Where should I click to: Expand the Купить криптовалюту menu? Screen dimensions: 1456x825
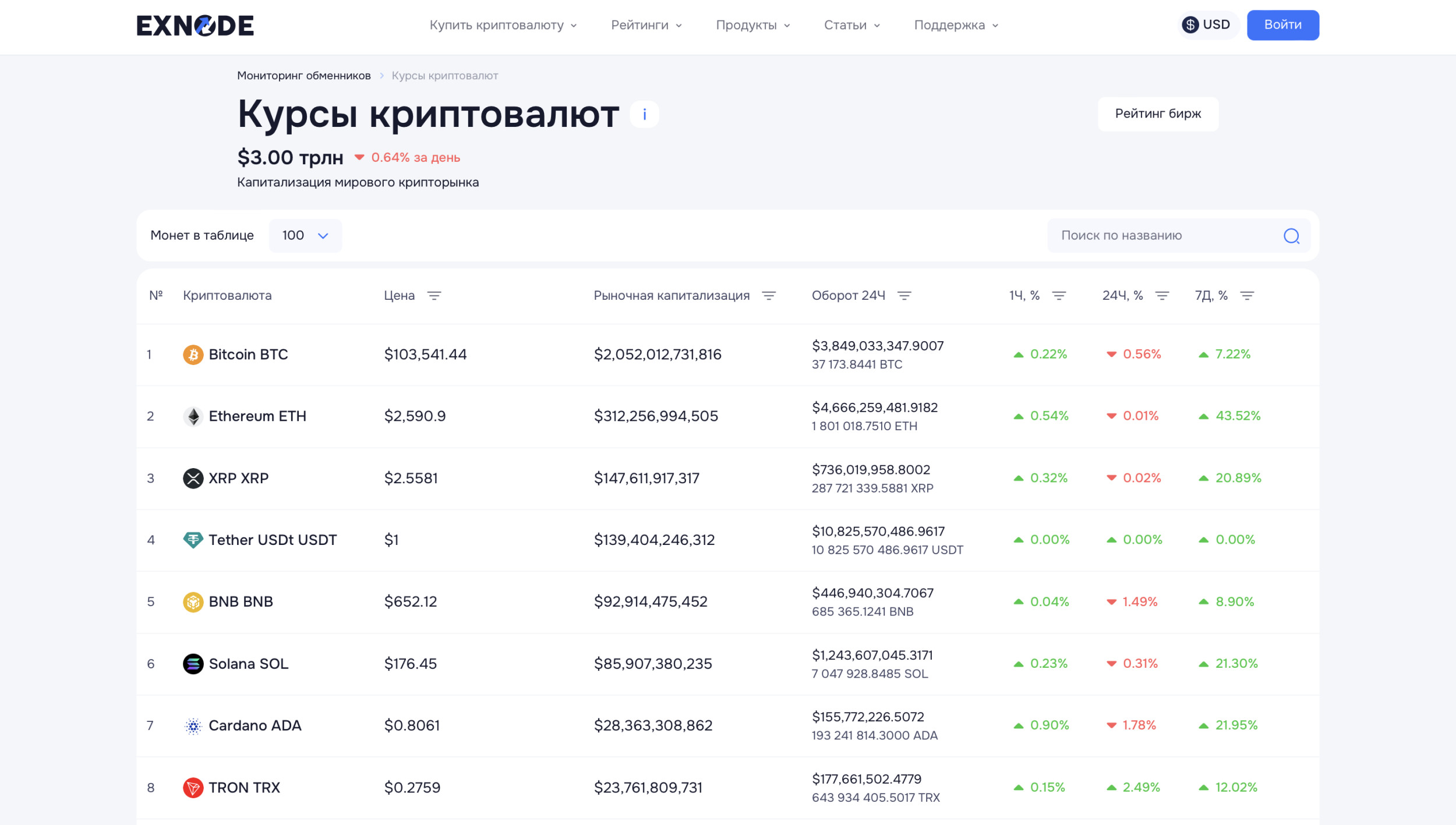[x=503, y=25]
